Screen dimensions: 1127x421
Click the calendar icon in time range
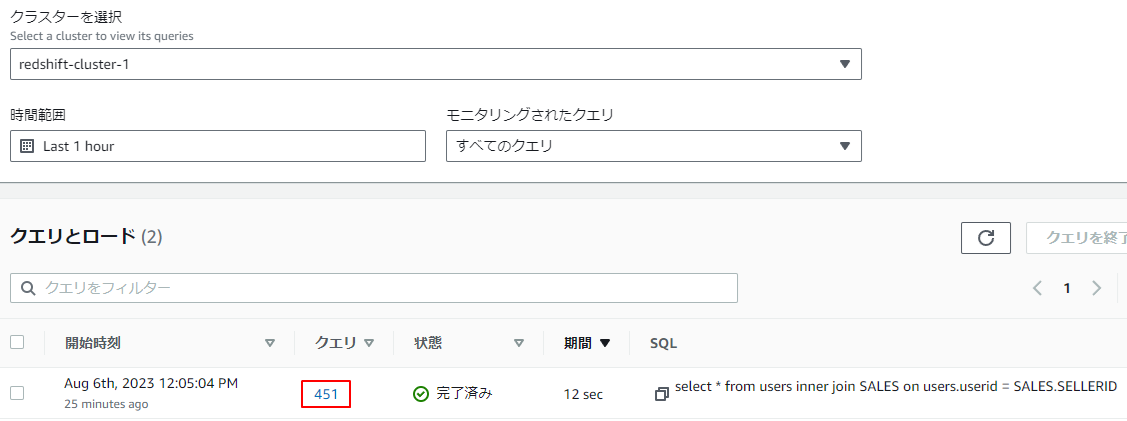27,146
